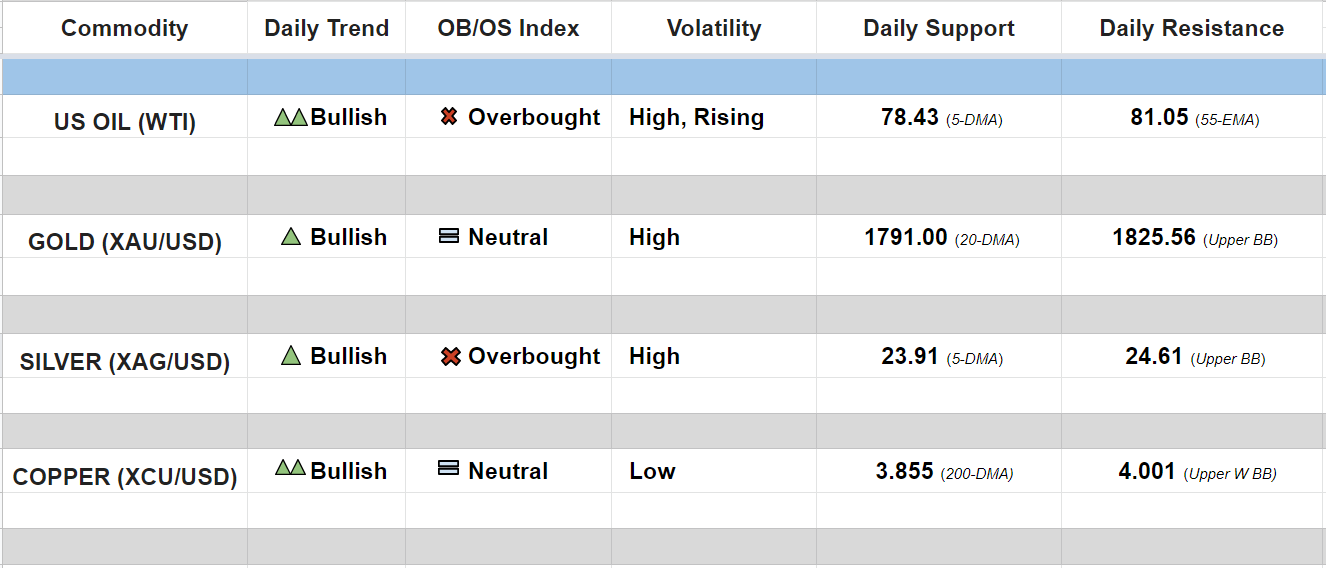Viewport: 1326px width, 568px height.
Task: Click the double green triangle for Copper
Action: tap(290, 468)
